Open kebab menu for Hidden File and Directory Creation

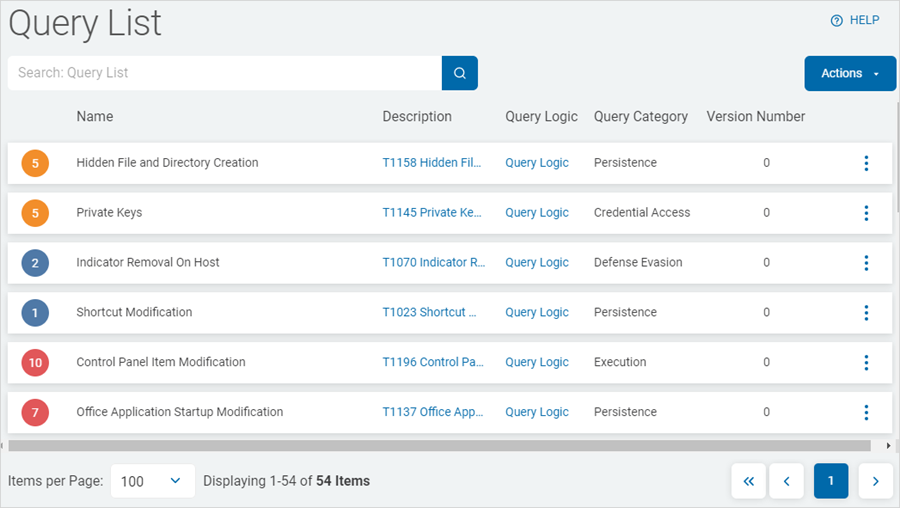click(865, 163)
